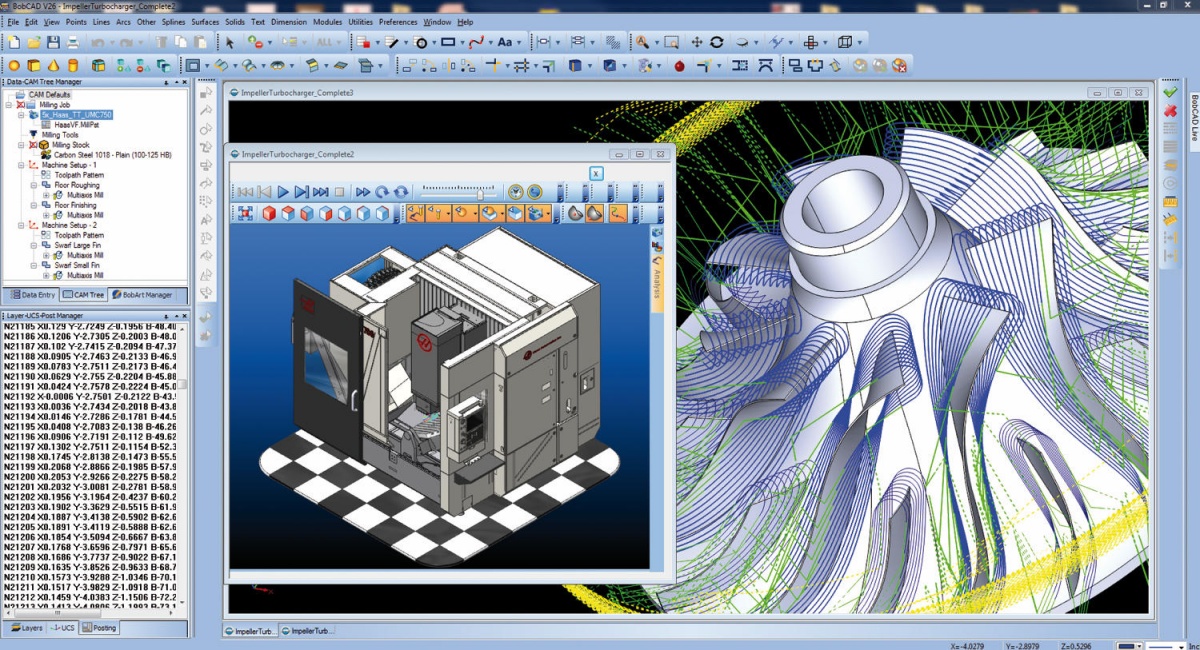Viewport: 1200px width, 650px height.
Task: Click the green checkmark on the right toolbar
Action: (x=1170, y=92)
